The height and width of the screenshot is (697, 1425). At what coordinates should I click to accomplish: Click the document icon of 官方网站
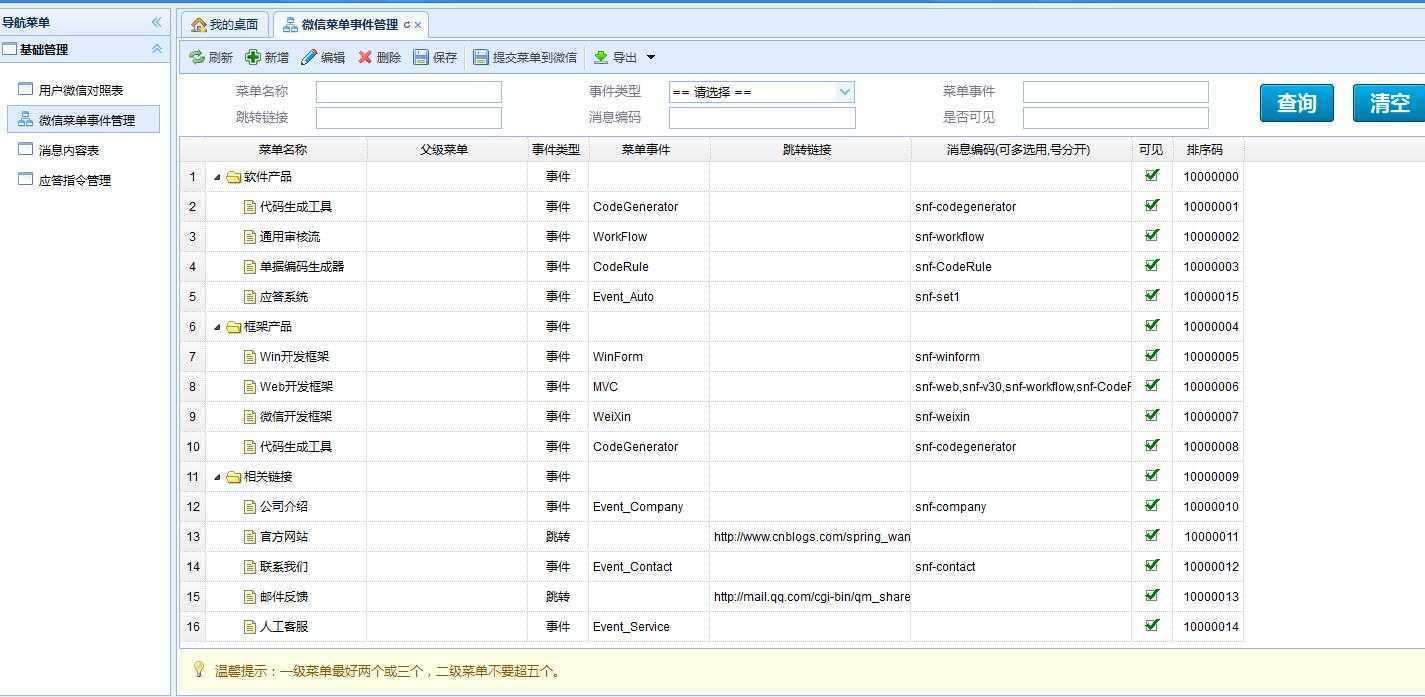tap(250, 537)
